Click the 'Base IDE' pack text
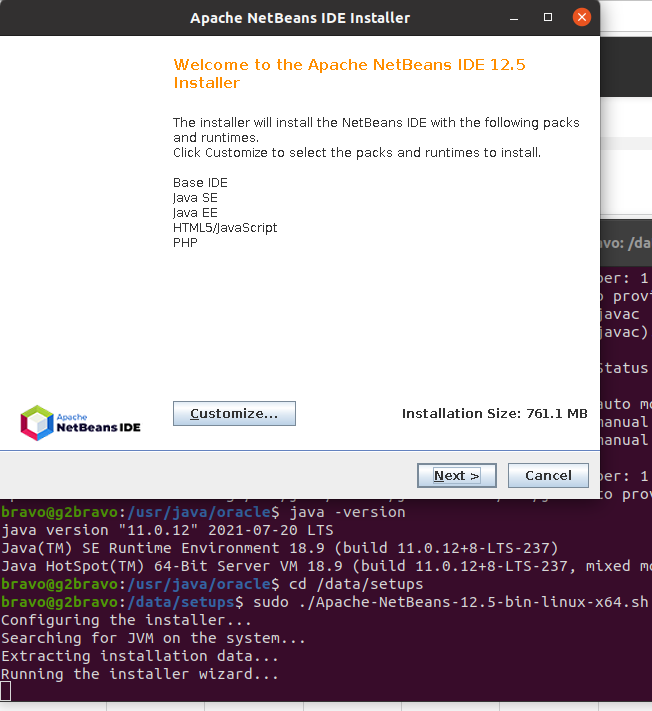The image size is (652, 711). (x=200, y=182)
